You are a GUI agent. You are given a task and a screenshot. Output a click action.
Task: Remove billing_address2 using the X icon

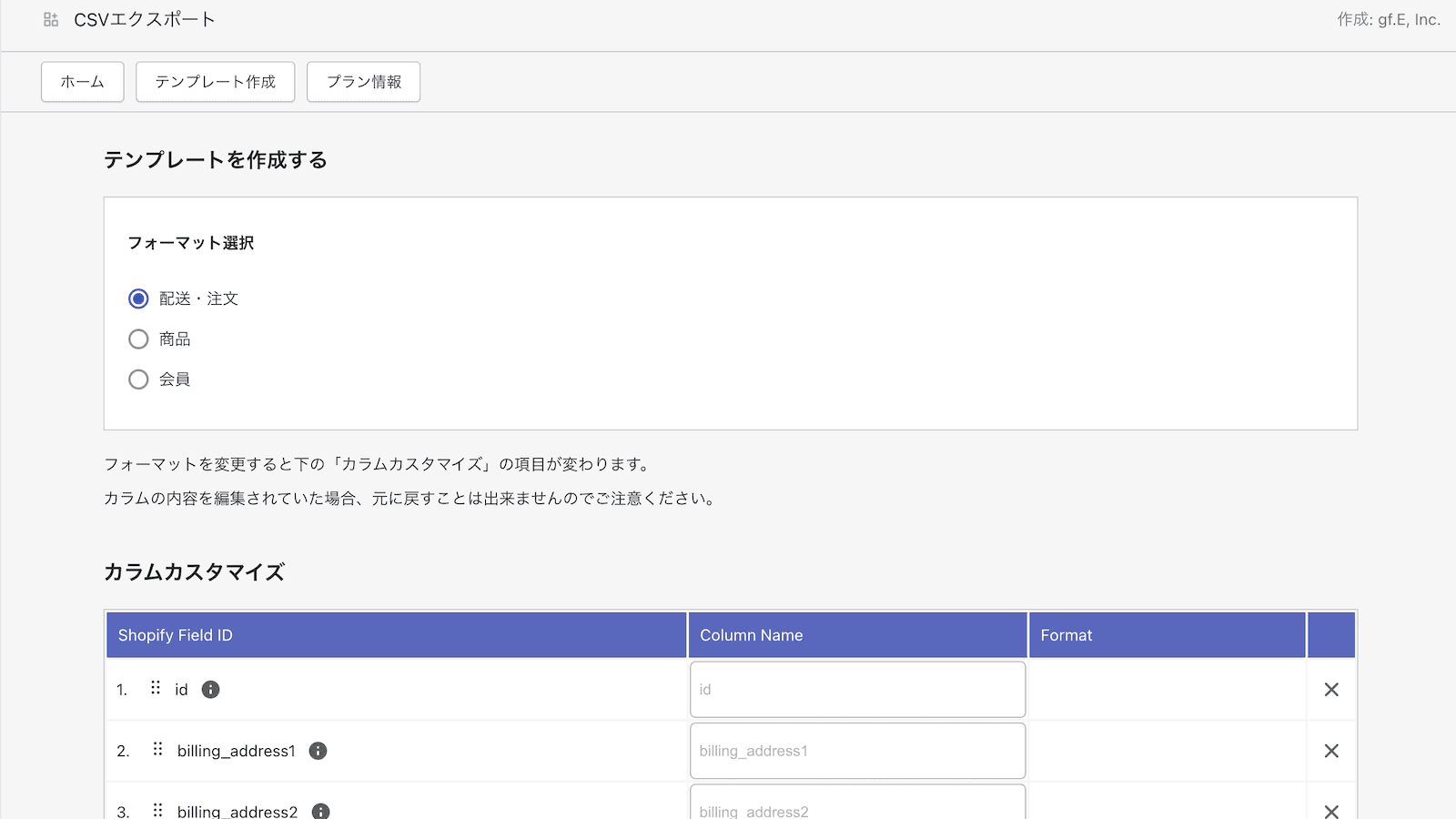[x=1330, y=811]
